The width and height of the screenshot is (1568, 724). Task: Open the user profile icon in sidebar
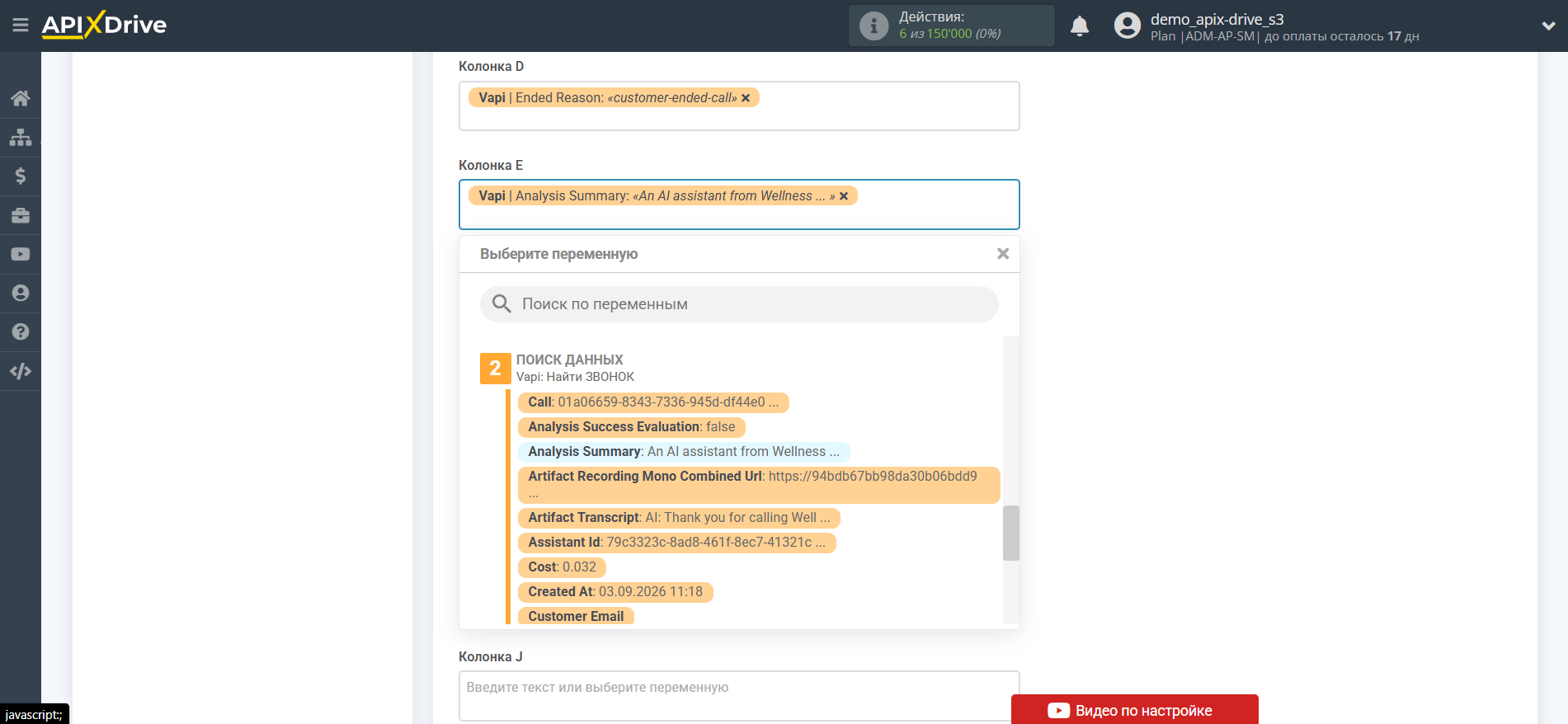[21, 293]
